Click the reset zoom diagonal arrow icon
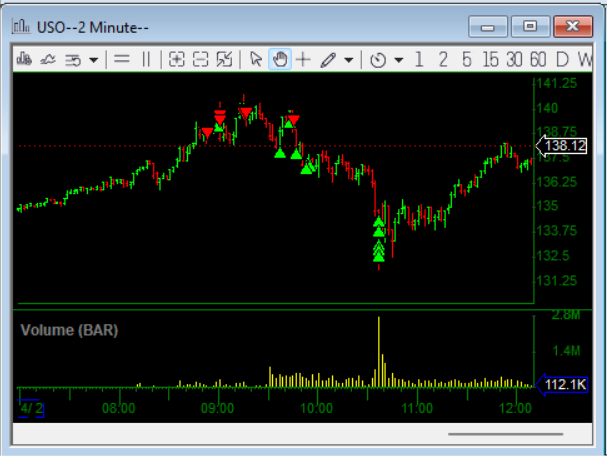607x456 pixels. [225, 60]
